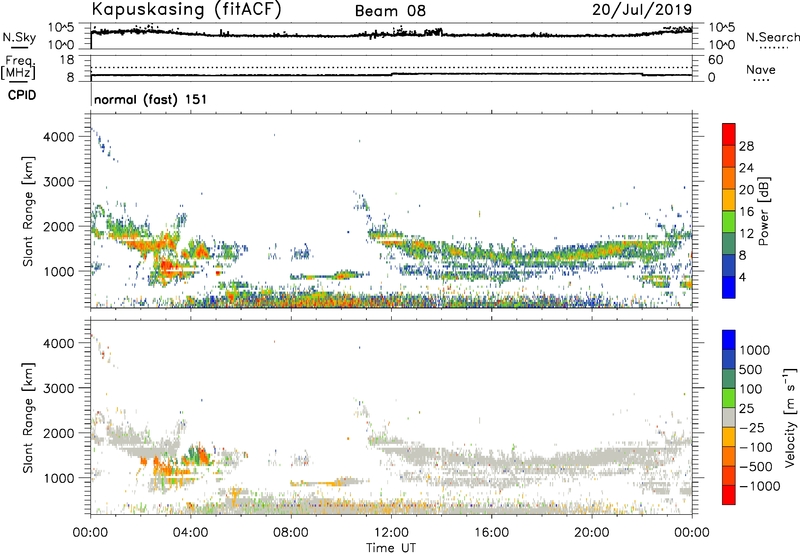Select the Freq. [MHz] axis label

(19, 69)
